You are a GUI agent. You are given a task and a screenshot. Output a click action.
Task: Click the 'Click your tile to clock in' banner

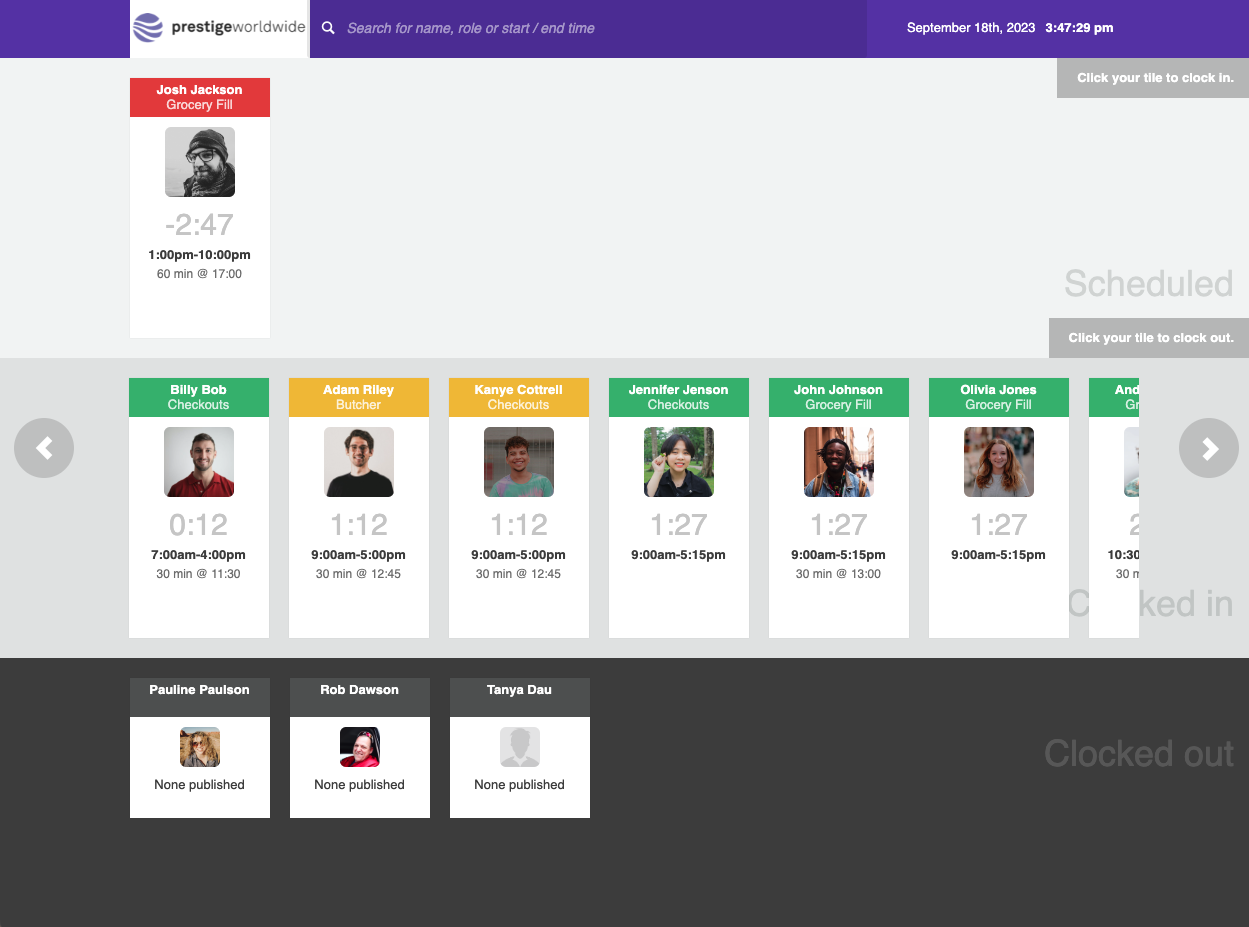point(1153,78)
